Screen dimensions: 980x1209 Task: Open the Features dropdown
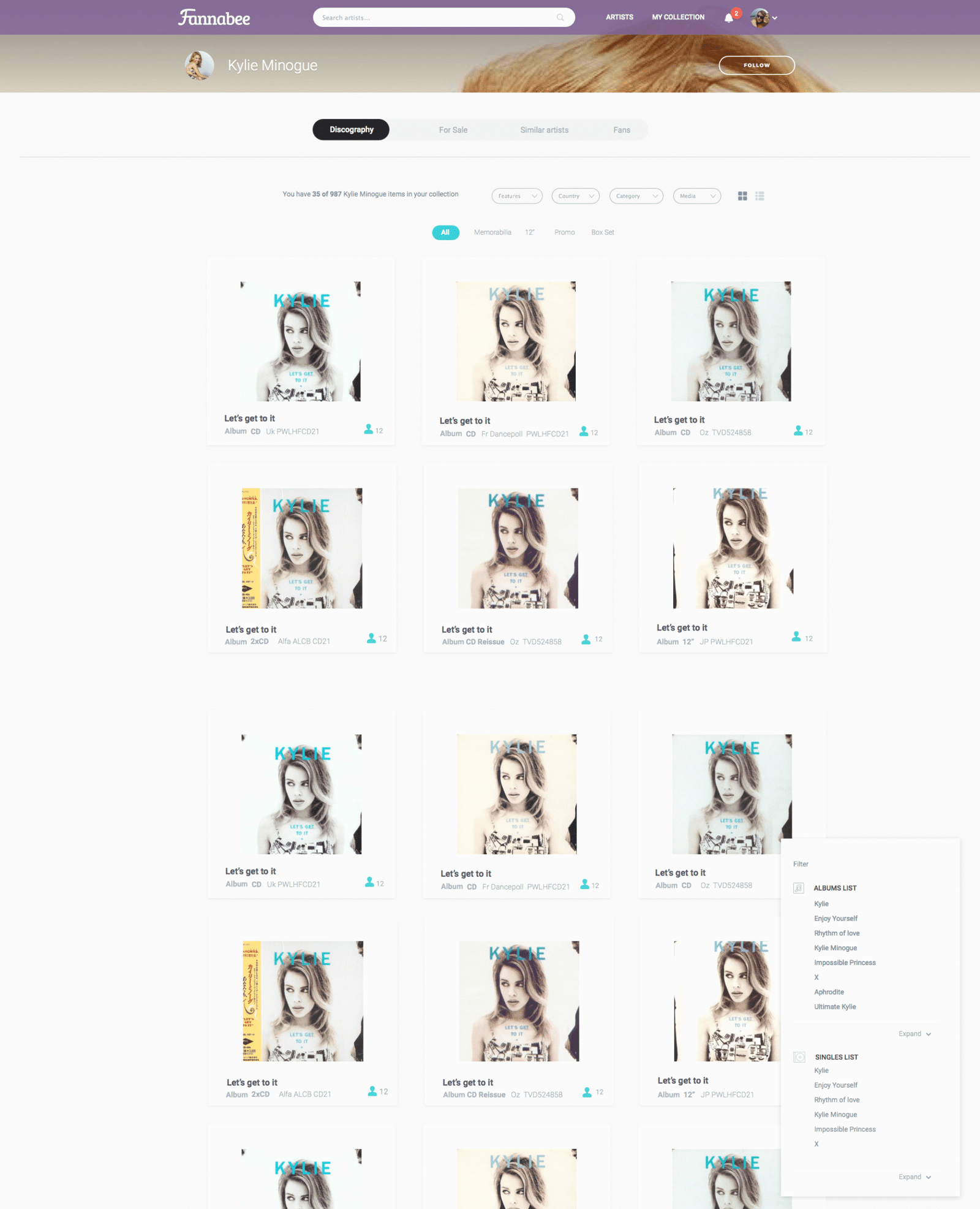pos(517,196)
